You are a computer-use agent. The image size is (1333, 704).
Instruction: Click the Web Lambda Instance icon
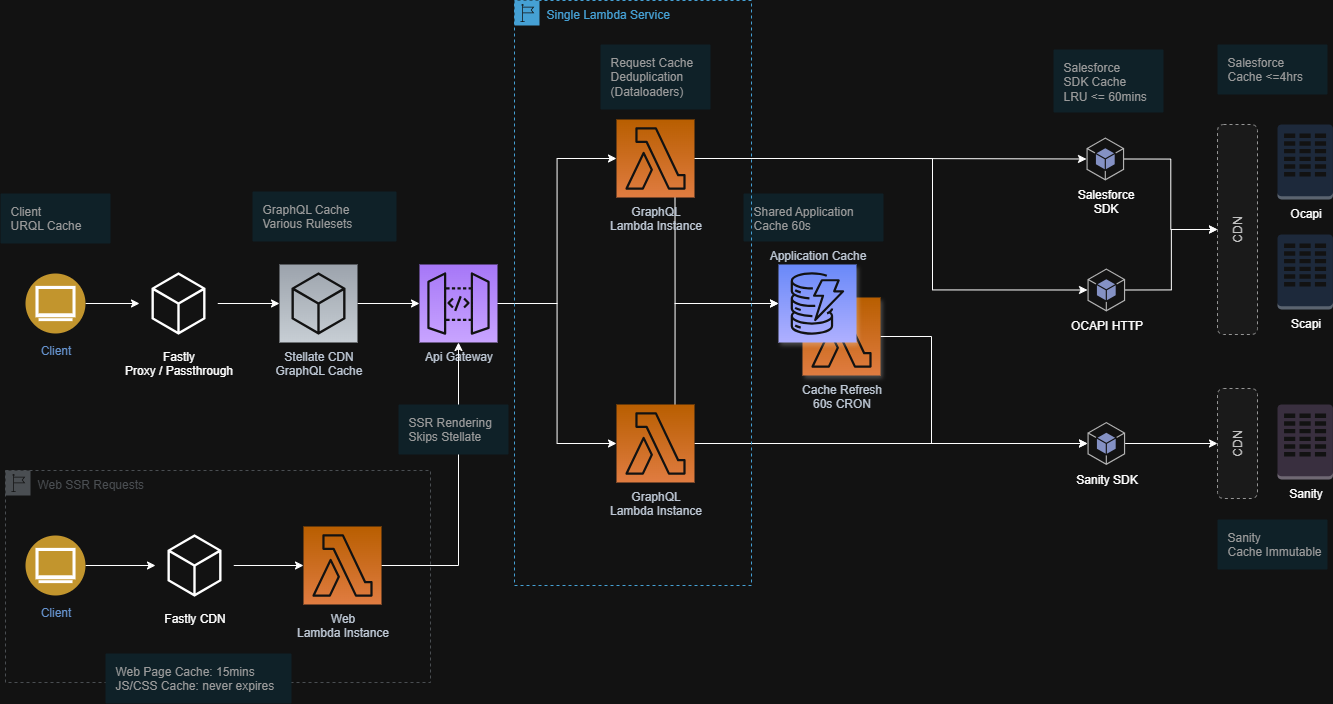coord(342,565)
